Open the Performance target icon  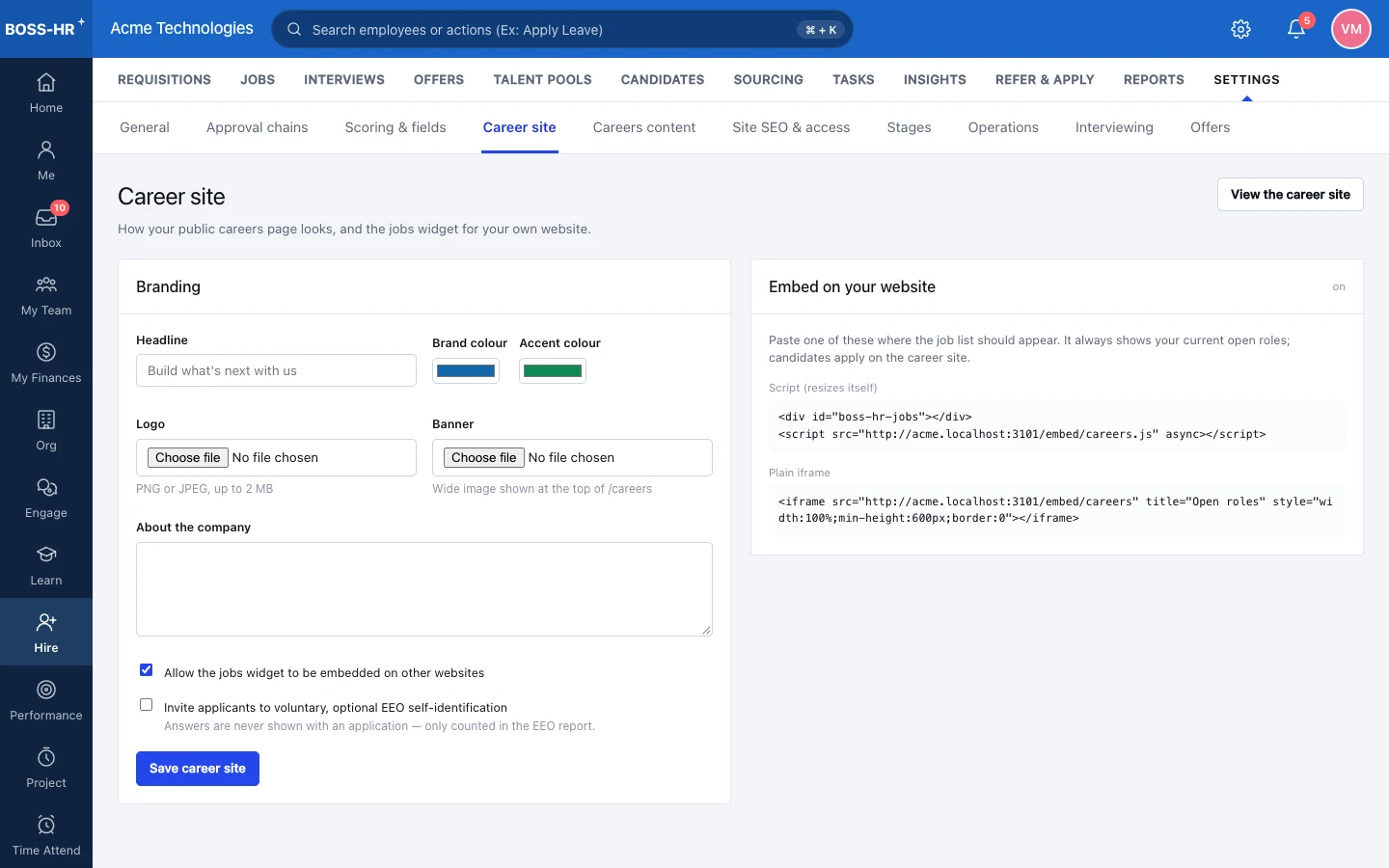[46, 690]
